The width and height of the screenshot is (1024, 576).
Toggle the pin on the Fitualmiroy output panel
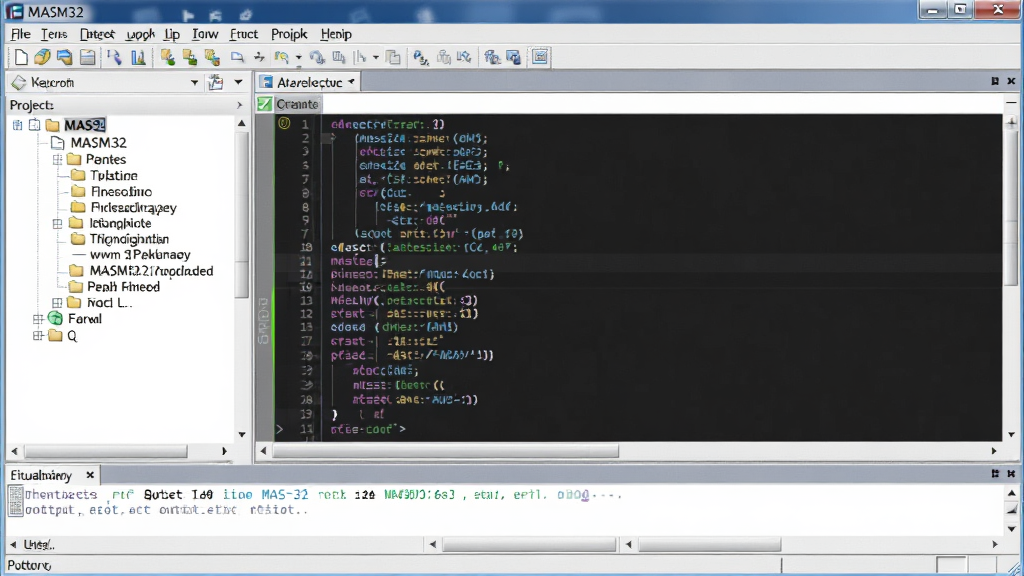pyautogui.click(x=995, y=473)
